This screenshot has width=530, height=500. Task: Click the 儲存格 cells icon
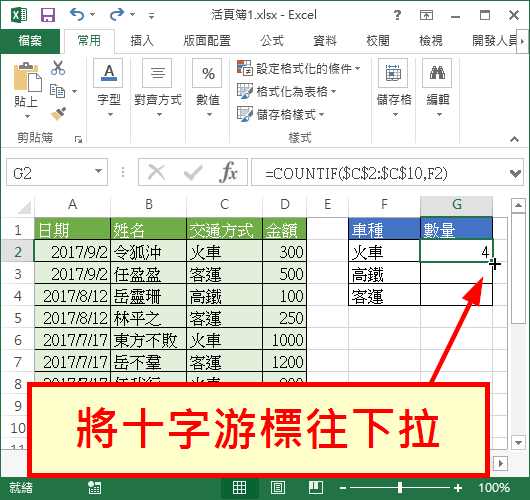pos(393,73)
